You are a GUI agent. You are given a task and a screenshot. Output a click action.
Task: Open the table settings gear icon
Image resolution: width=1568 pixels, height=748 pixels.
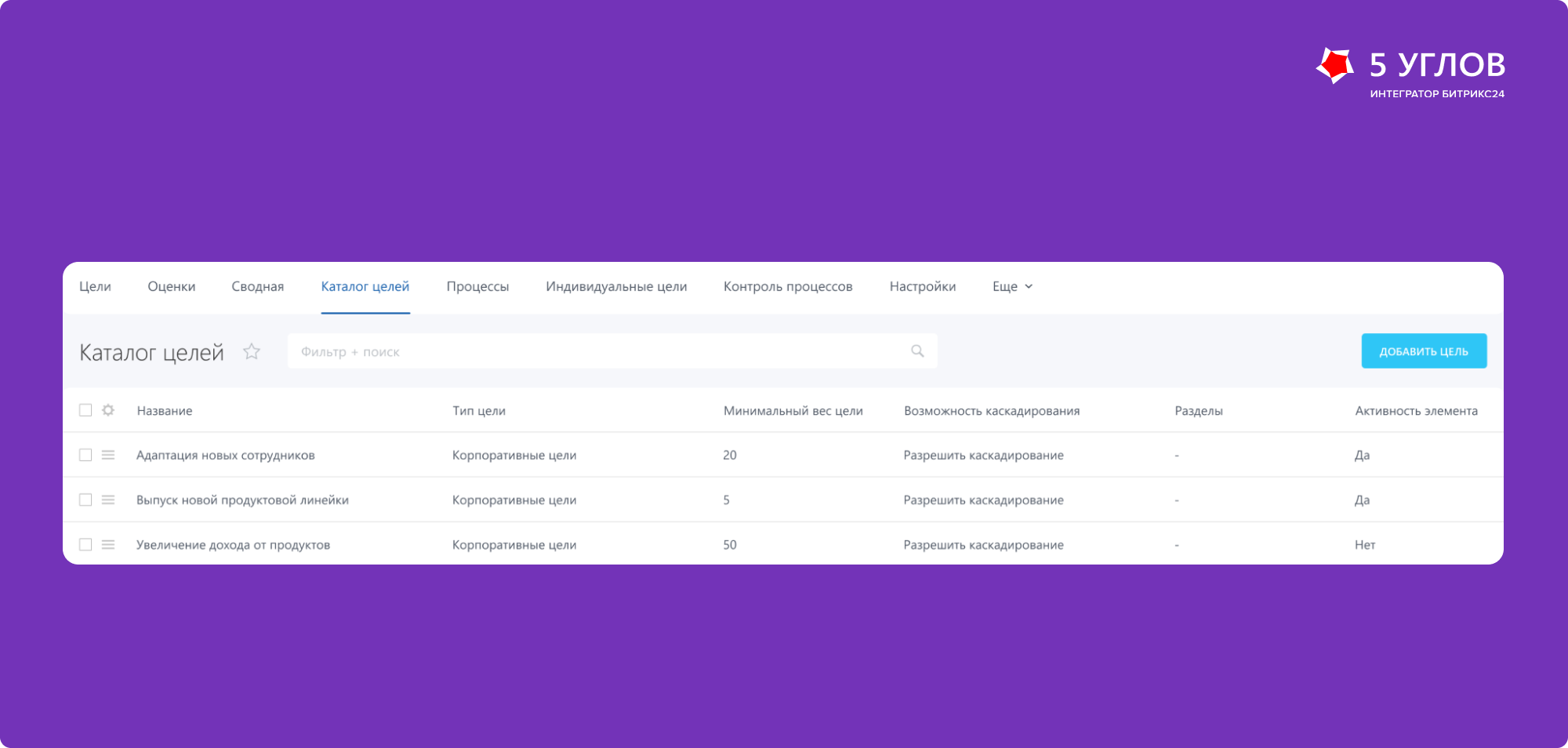pyautogui.click(x=108, y=410)
